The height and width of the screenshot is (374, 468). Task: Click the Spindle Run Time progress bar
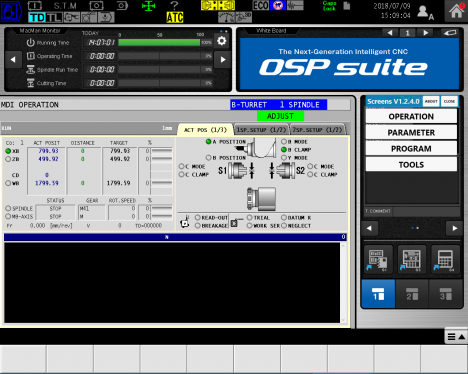[x=159, y=69]
